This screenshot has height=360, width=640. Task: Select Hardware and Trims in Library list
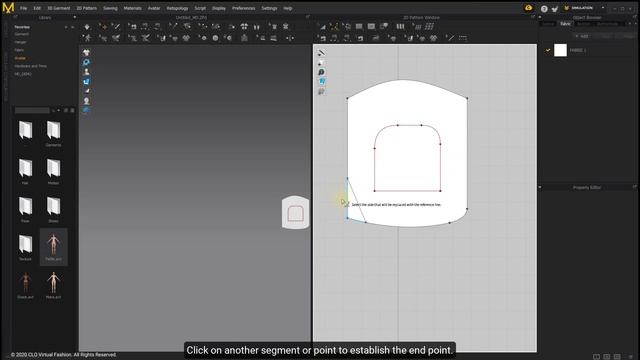tap(31, 66)
